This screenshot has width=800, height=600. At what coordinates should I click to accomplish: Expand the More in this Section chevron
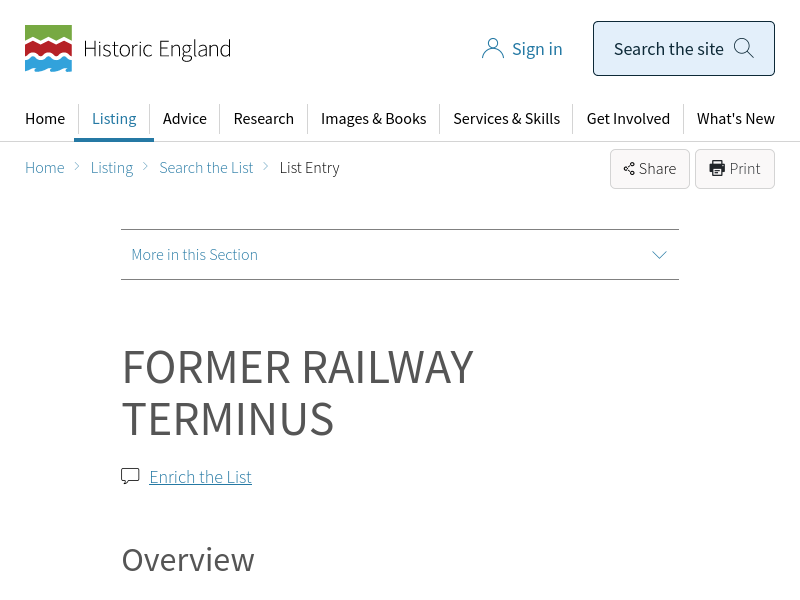(x=659, y=255)
